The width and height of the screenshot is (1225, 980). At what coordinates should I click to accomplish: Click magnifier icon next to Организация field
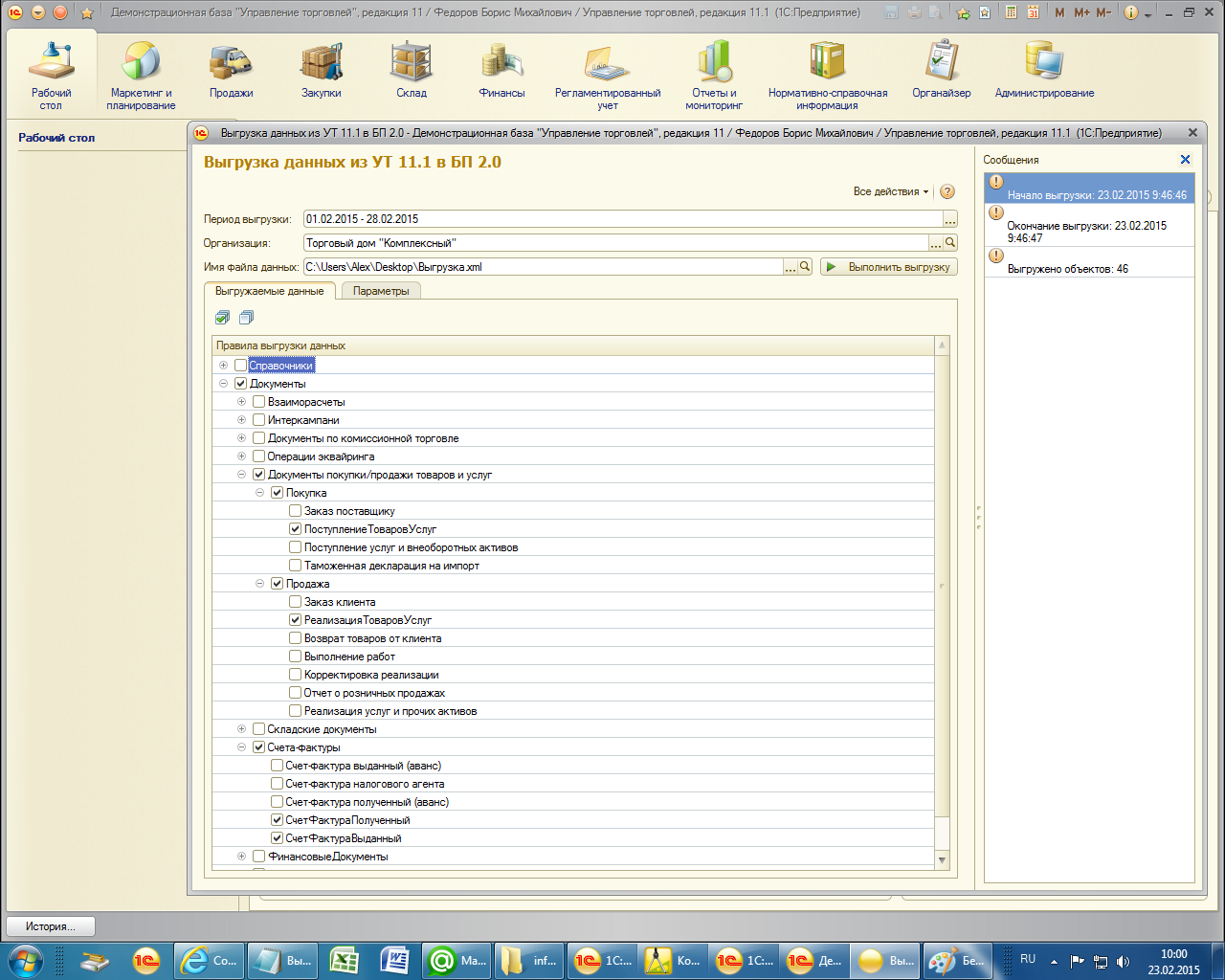point(950,243)
